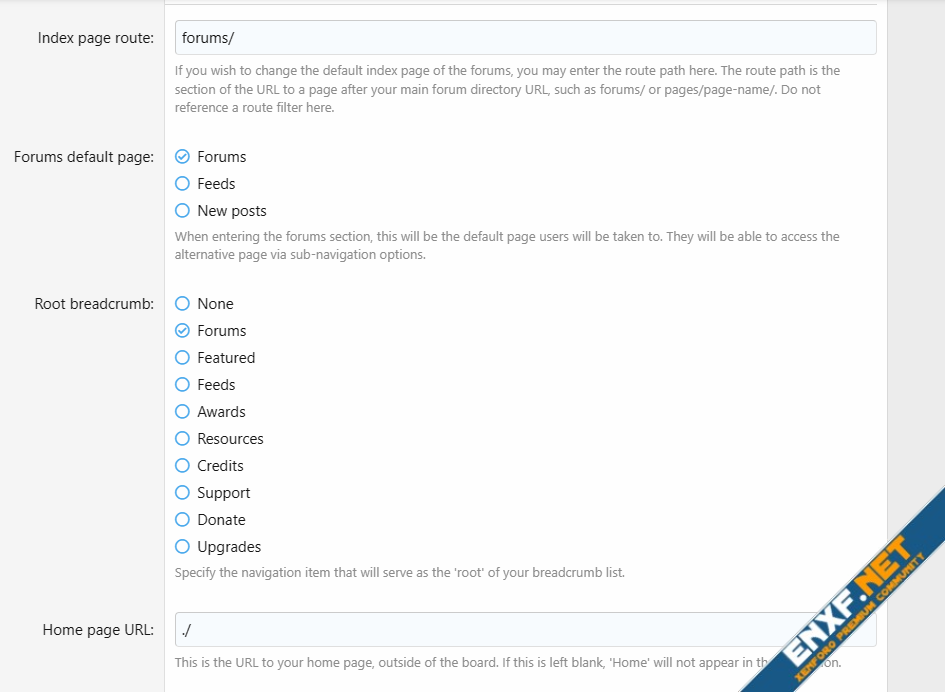
Task: Select Forums as forums default page
Action: [x=182, y=157]
